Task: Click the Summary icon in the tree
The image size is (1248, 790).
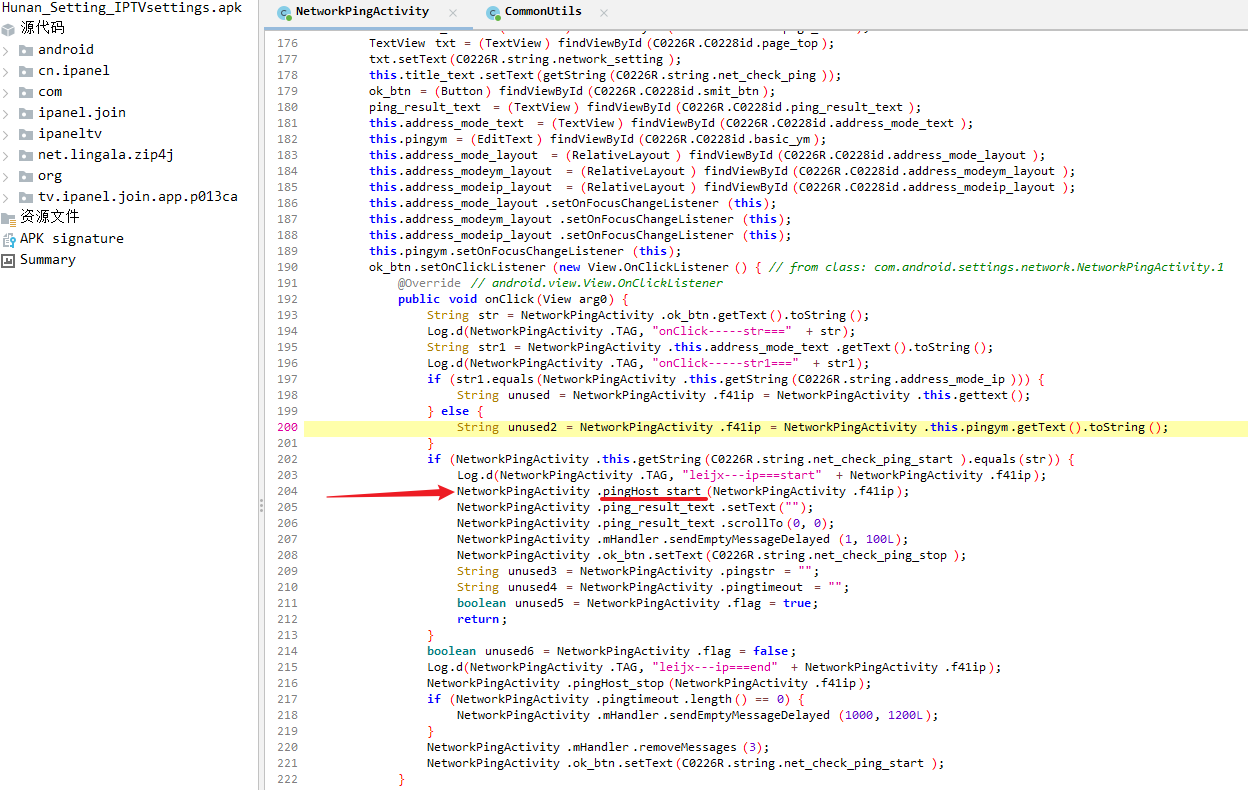Action: pyautogui.click(x=8, y=260)
